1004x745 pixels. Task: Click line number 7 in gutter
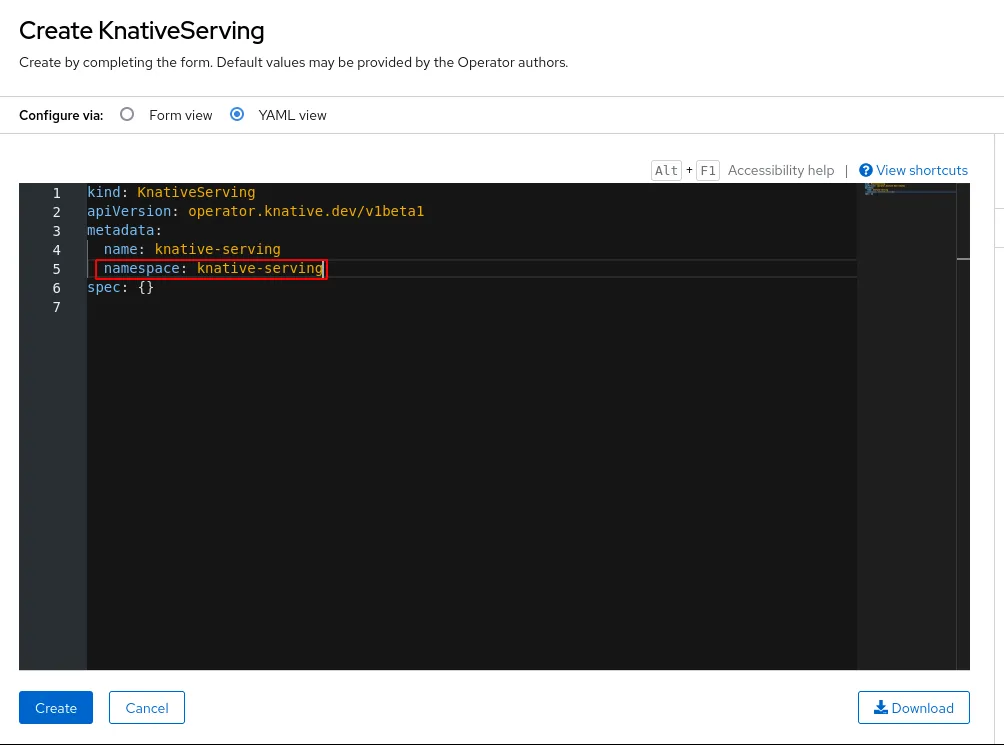tap(57, 307)
